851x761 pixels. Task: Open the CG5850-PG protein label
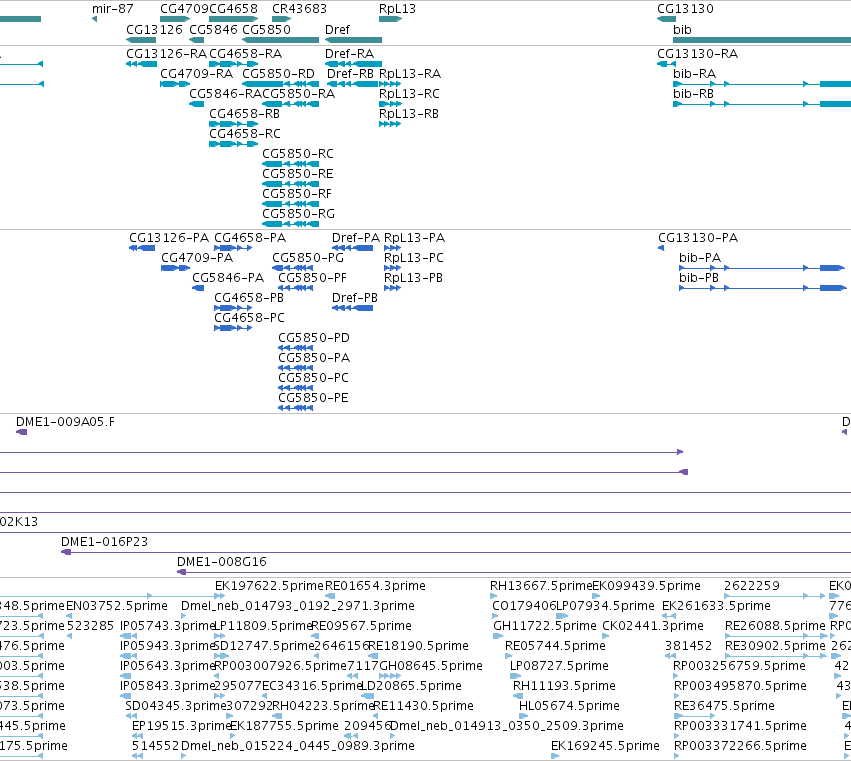308,258
